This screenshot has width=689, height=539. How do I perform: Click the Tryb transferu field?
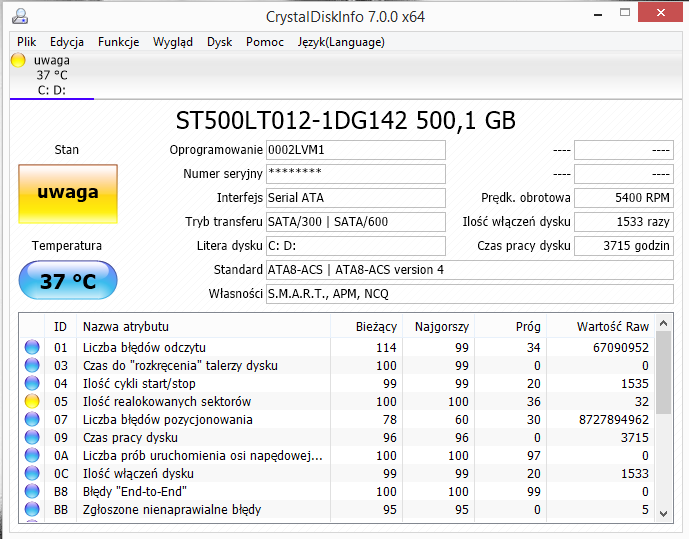click(356, 221)
